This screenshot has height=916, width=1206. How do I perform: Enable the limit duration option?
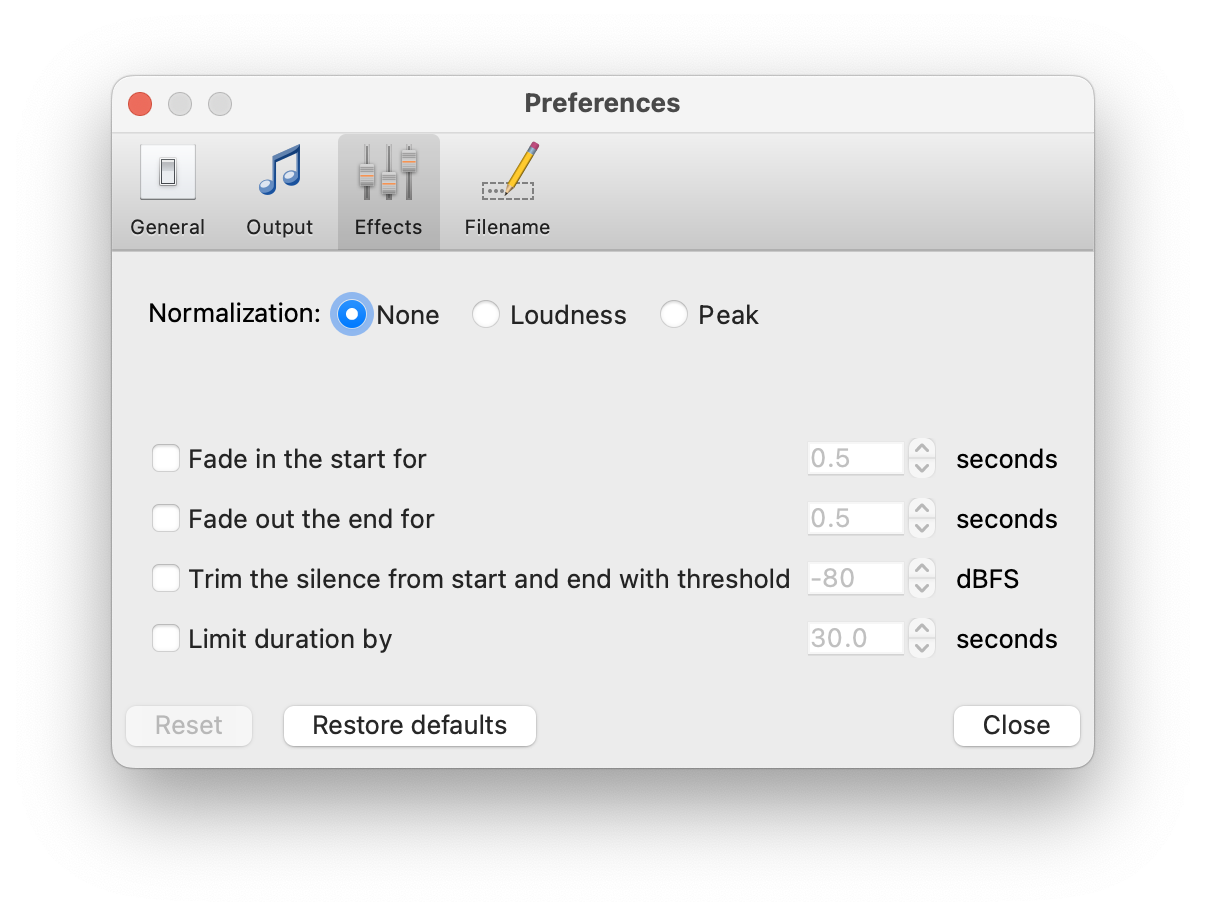click(166, 638)
